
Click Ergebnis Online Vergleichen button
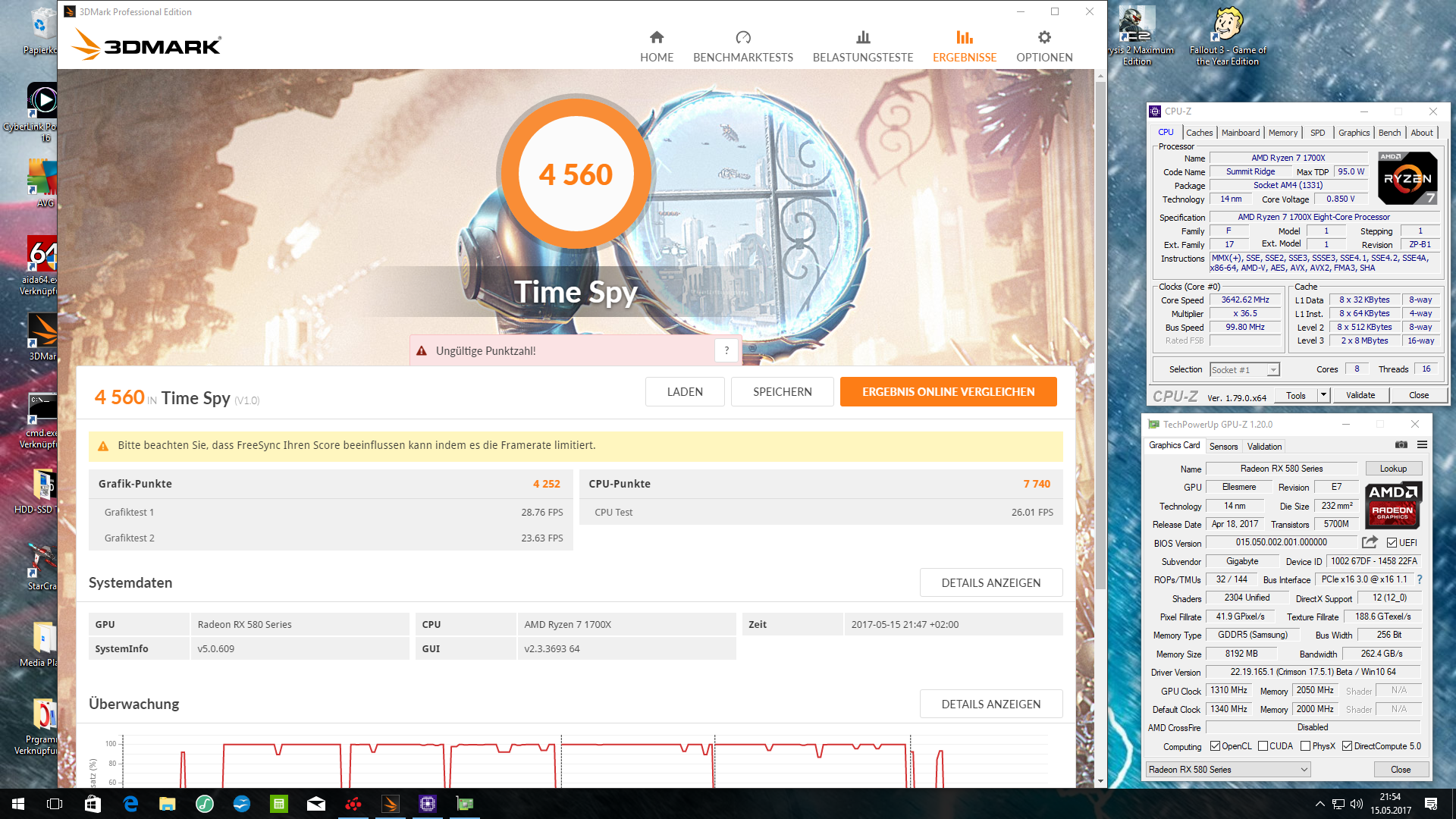(x=948, y=392)
